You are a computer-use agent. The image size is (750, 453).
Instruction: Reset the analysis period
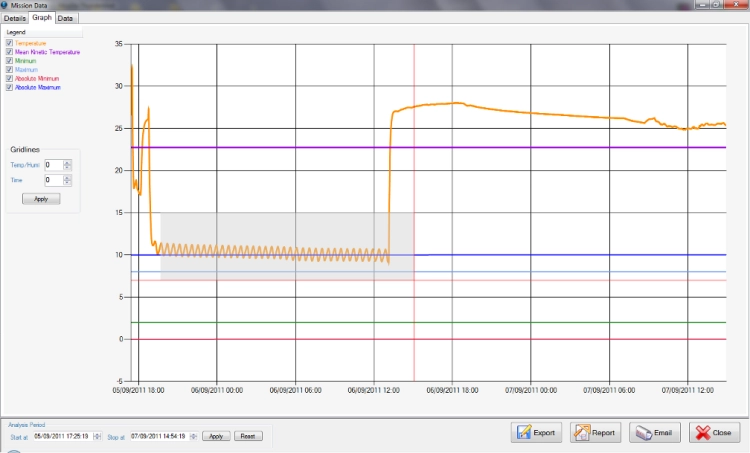tap(248, 436)
